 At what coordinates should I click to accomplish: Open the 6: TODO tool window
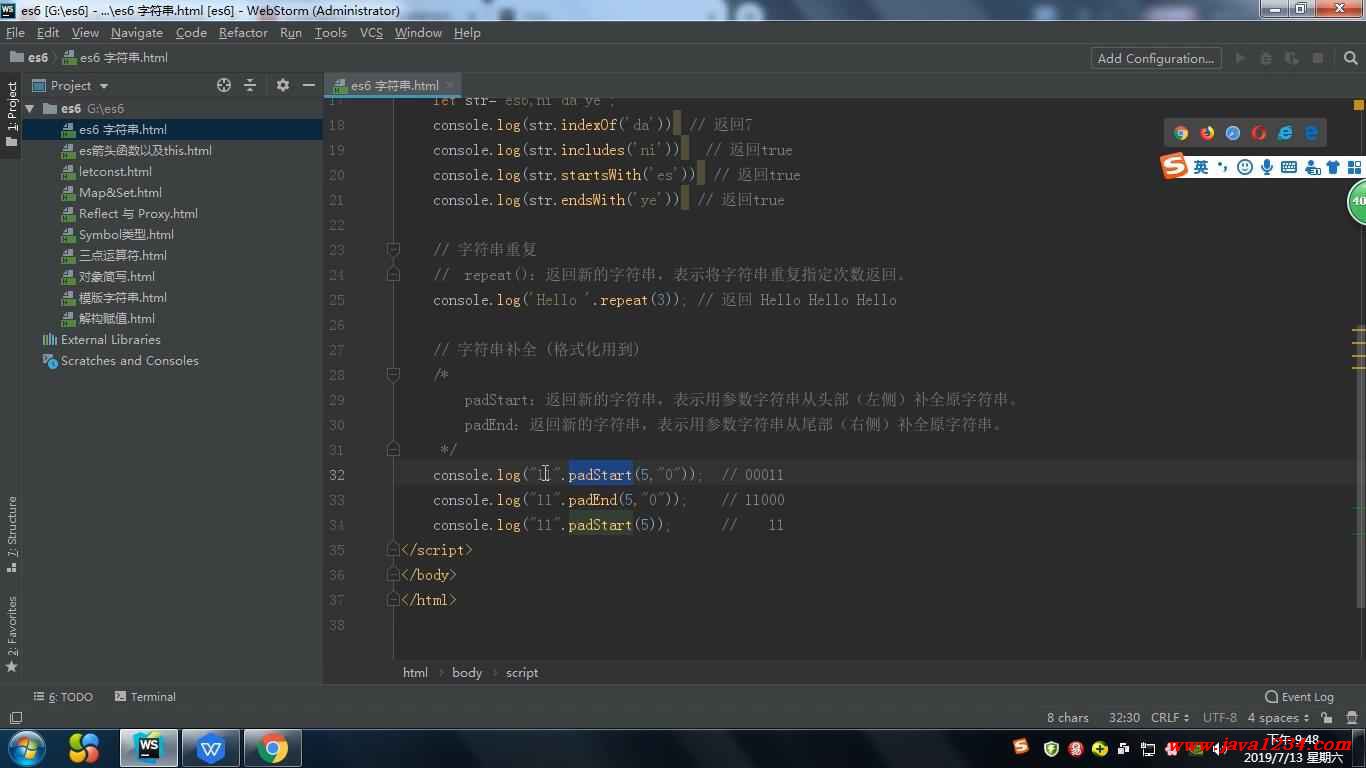click(63, 697)
